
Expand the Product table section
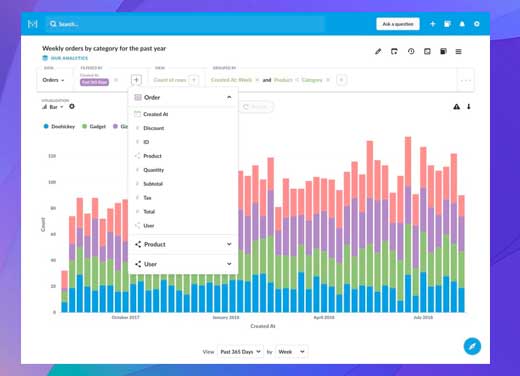pos(183,244)
